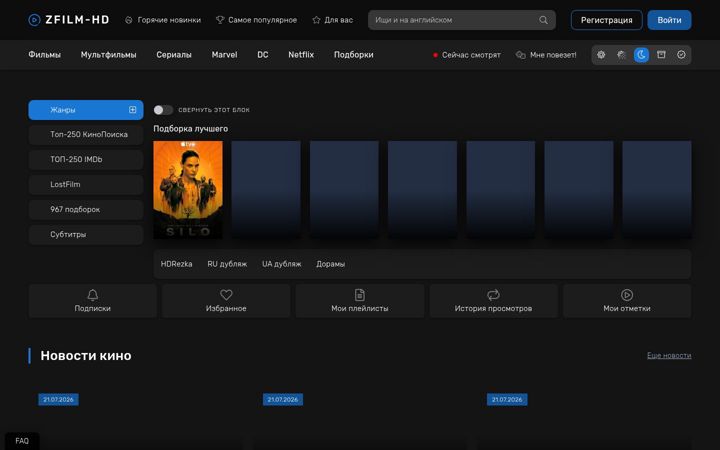Select the RU дубляж tab

(227, 264)
